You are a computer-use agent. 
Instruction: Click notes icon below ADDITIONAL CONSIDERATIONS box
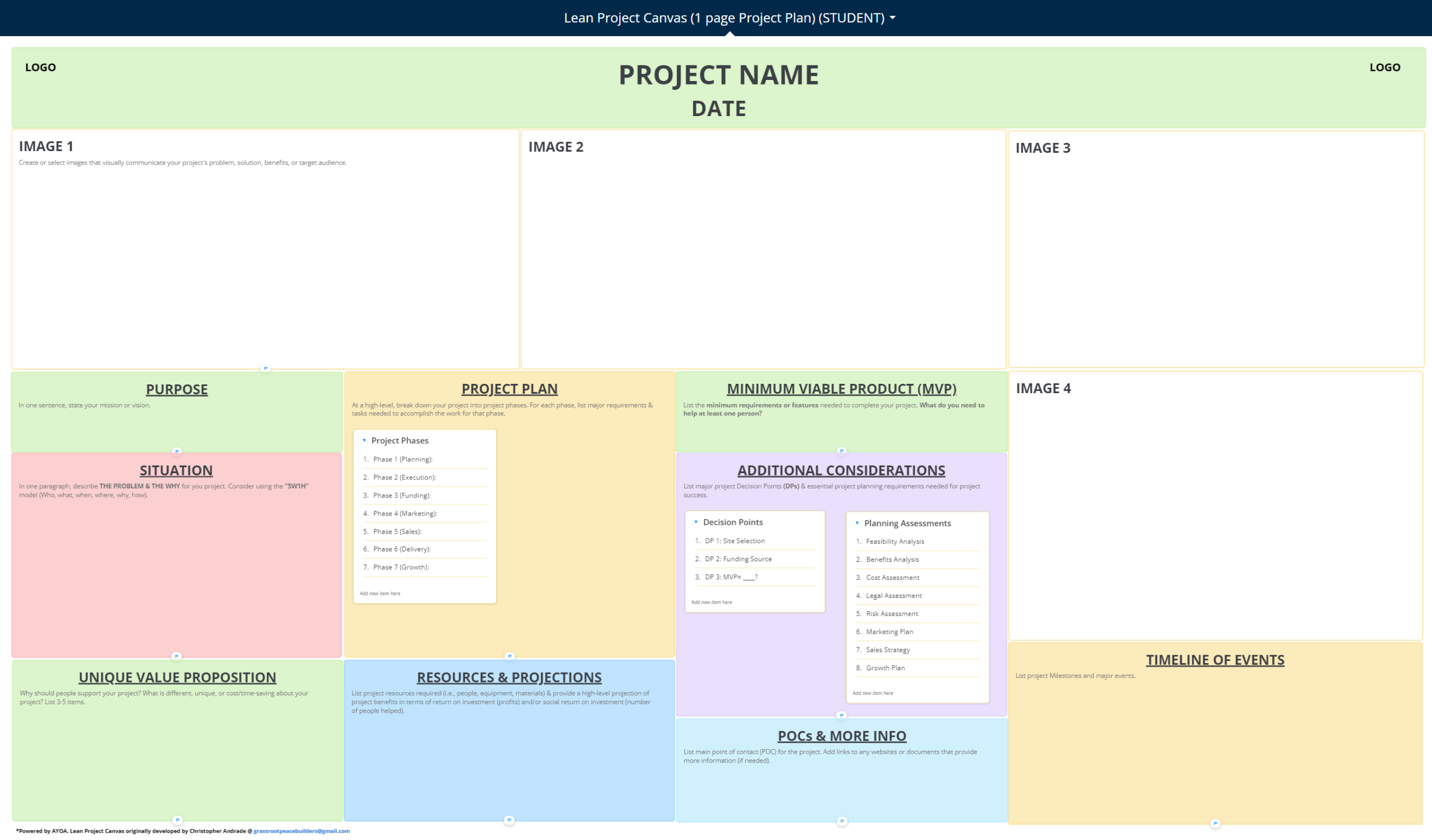[x=841, y=715]
